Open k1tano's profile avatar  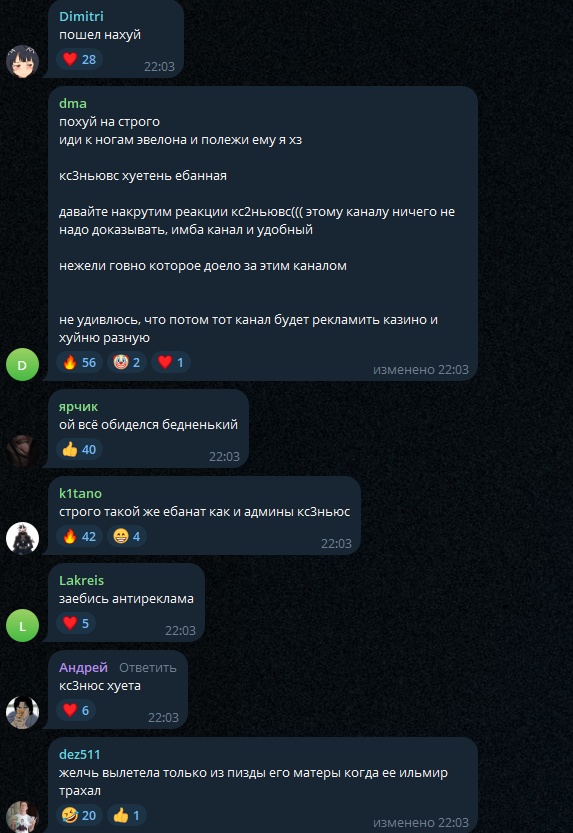[22, 539]
